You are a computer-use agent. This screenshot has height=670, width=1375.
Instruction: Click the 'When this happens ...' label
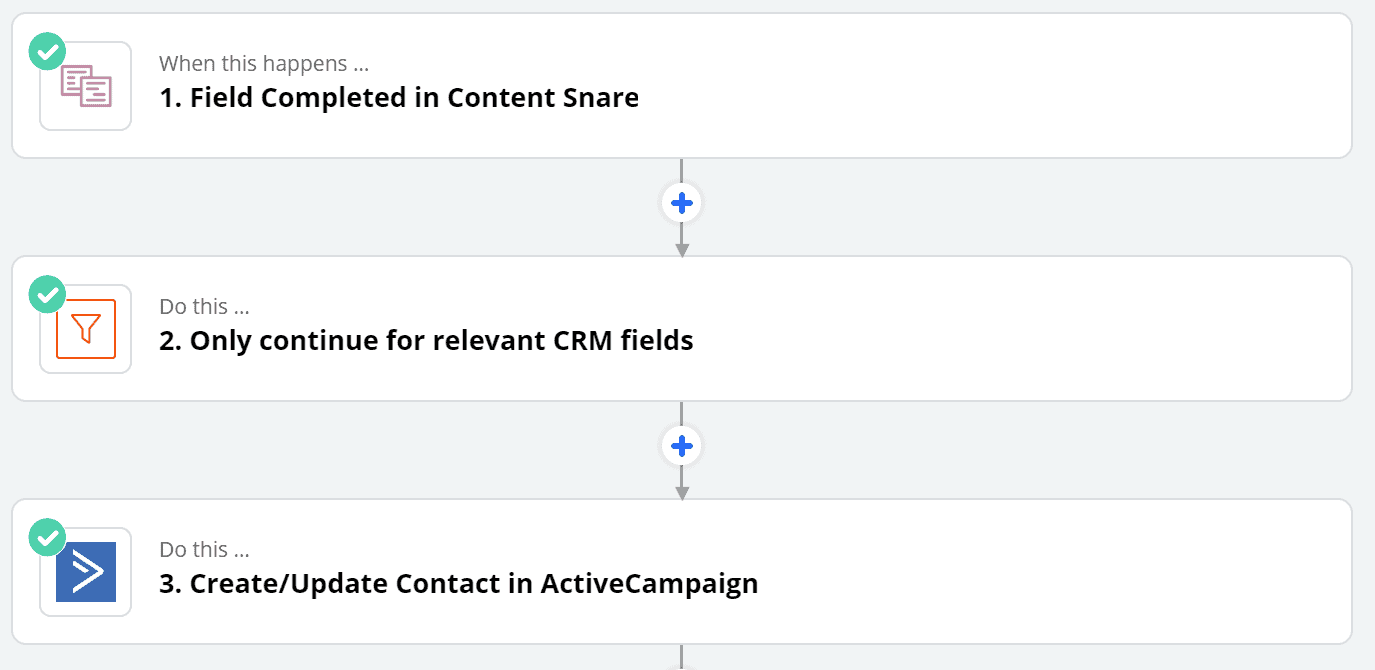pyautogui.click(x=264, y=64)
